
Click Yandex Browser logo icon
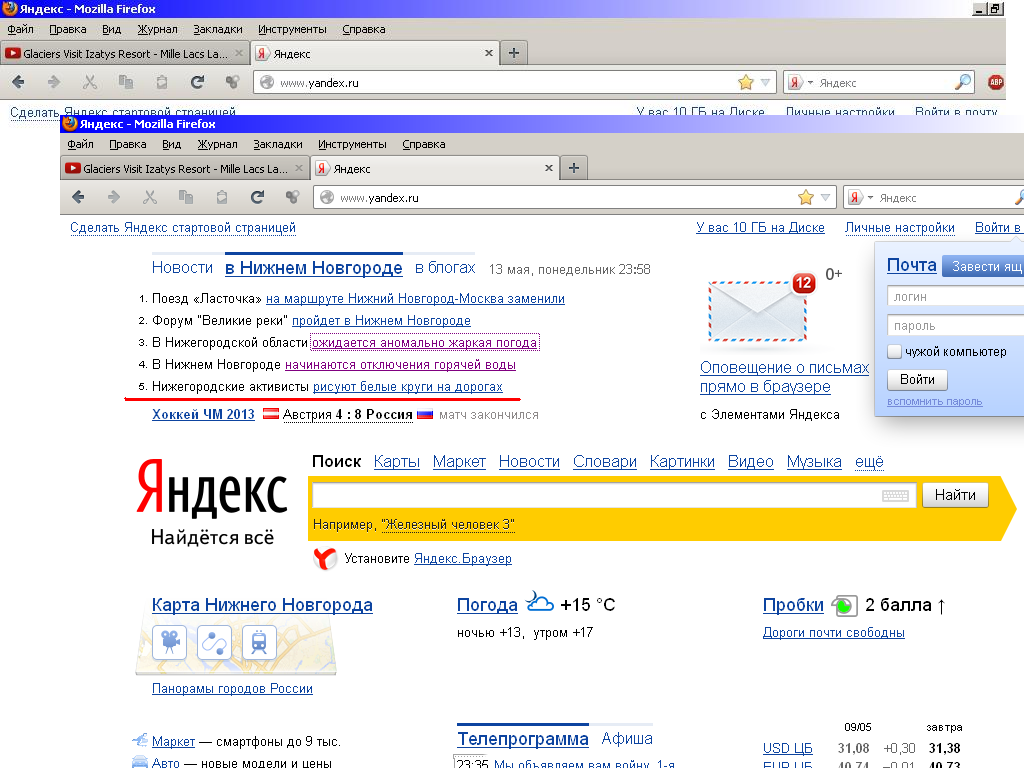tap(325, 558)
